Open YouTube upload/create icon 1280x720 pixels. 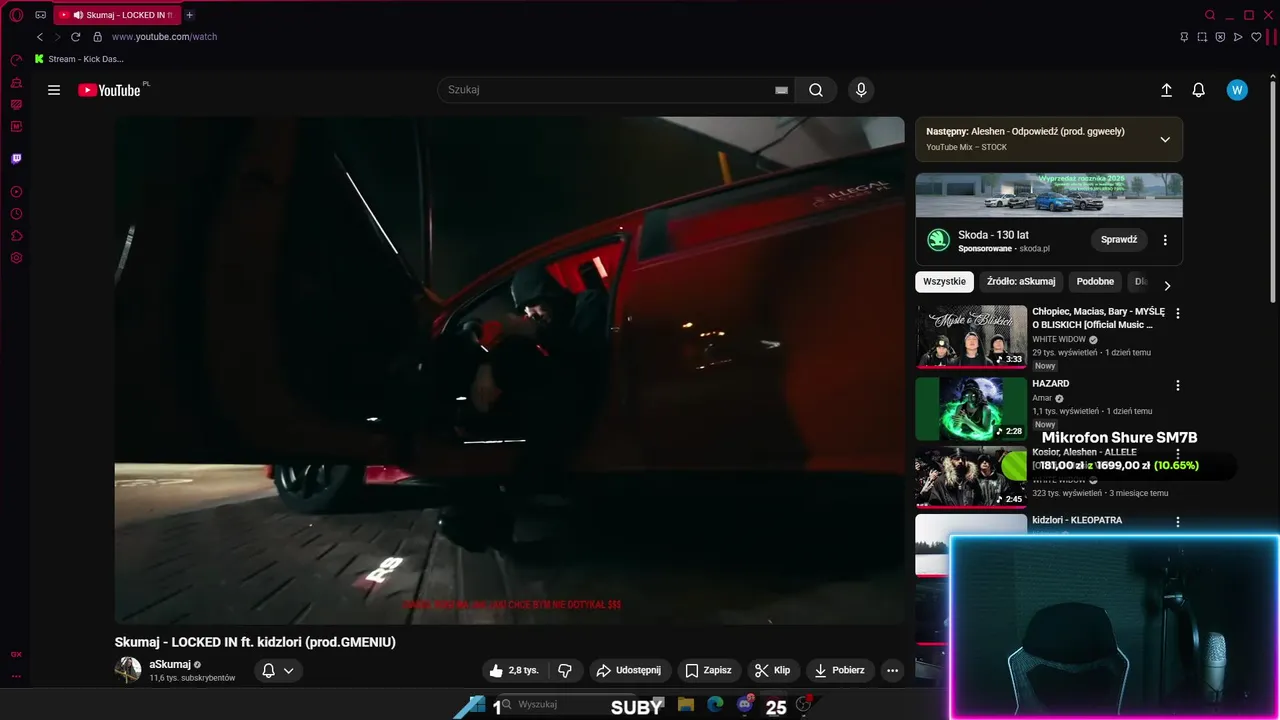click(x=1166, y=90)
